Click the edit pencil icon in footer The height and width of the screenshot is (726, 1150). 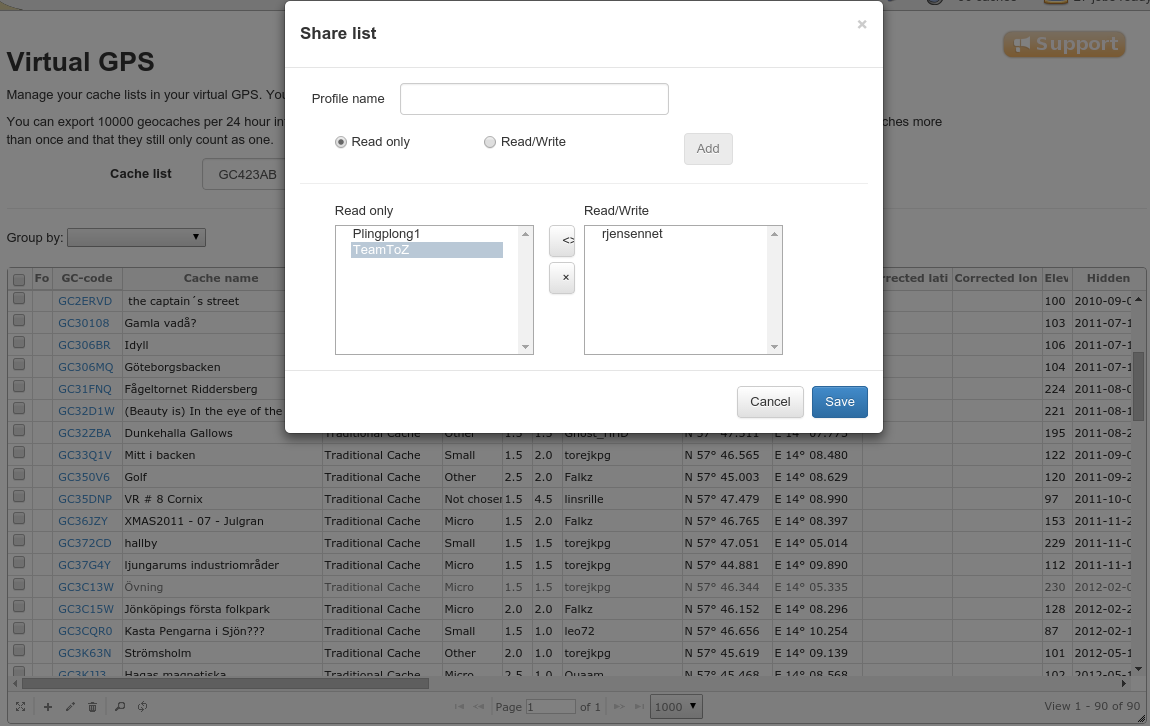click(x=70, y=707)
